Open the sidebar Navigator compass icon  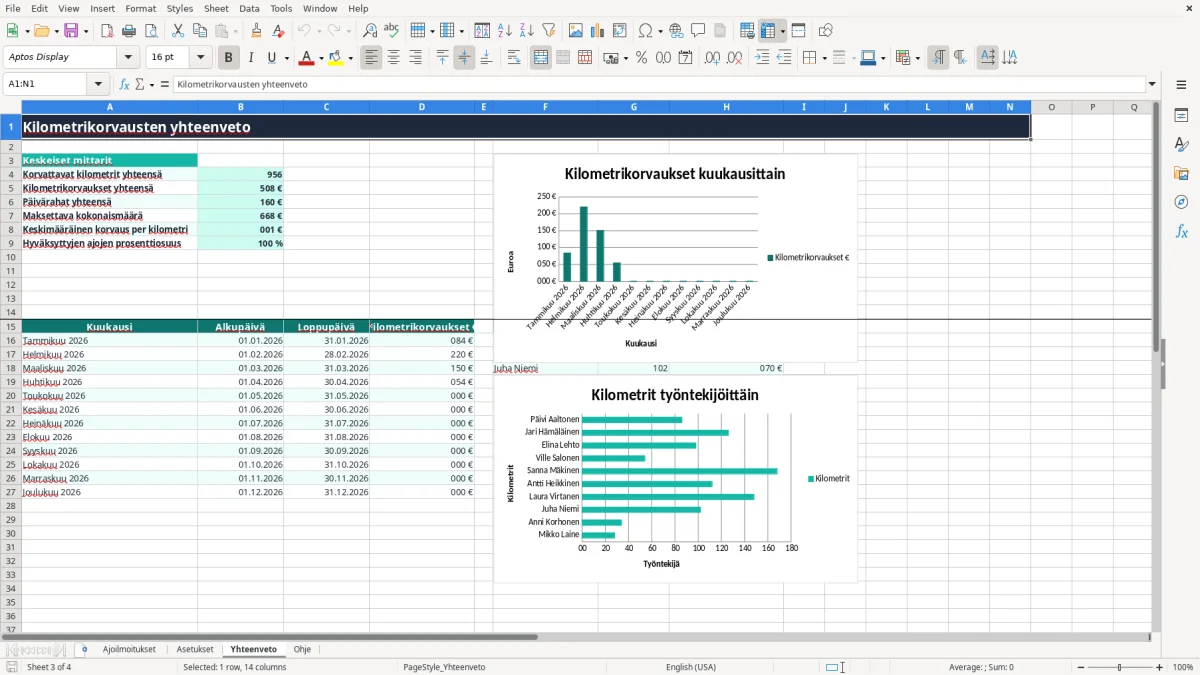[1181, 202]
